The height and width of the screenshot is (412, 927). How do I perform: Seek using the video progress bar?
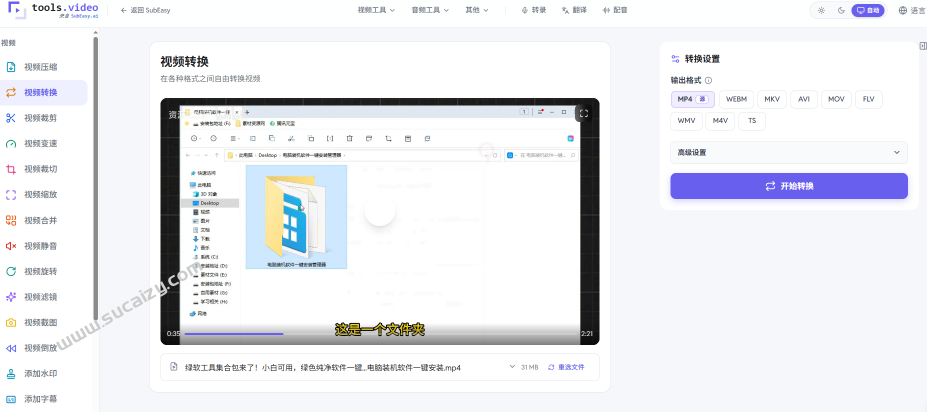[380, 334]
